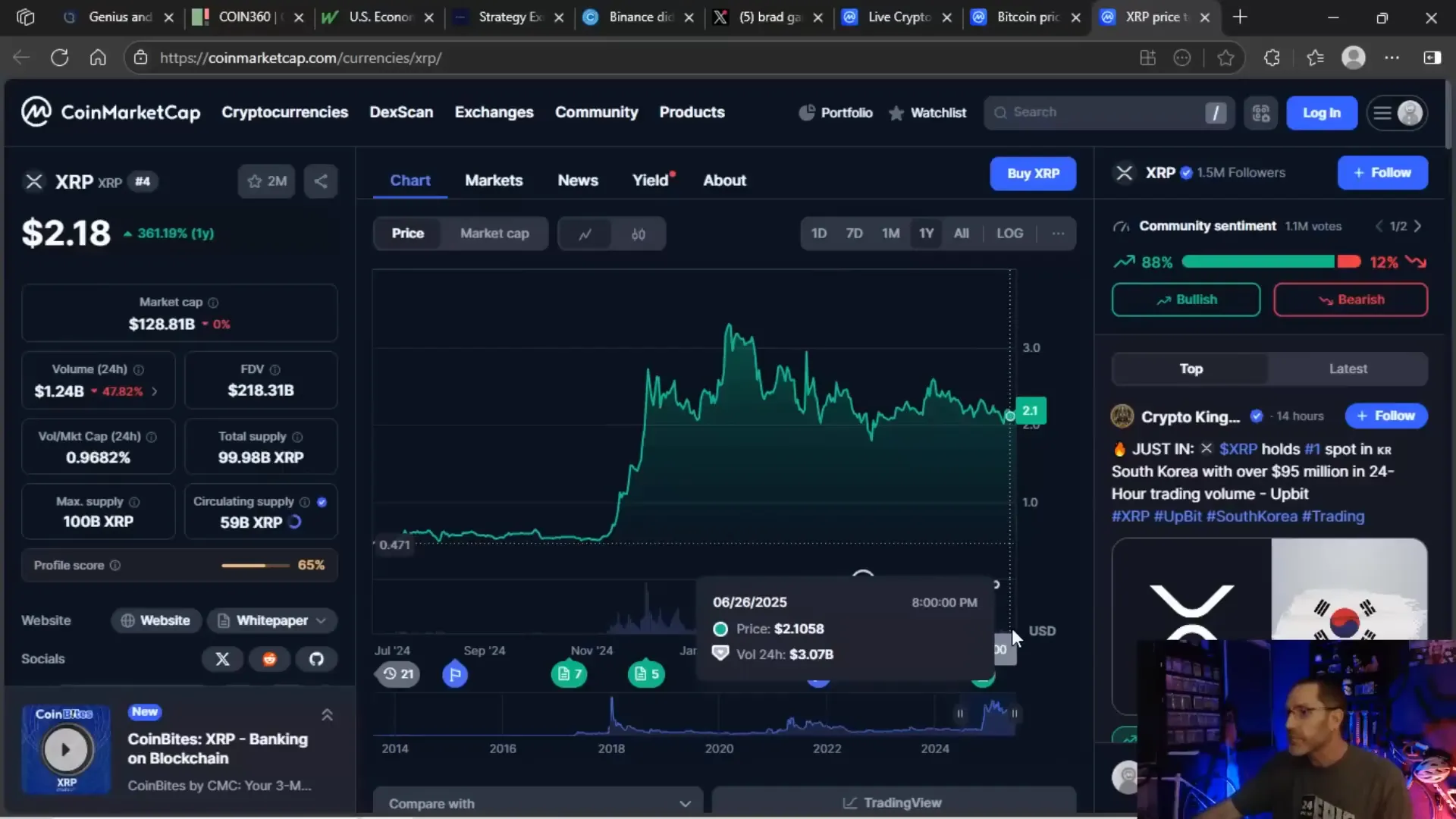Select the 1D time range
Image resolution: width=1456 pixels, height=819 pixels.
click(819, 234)
